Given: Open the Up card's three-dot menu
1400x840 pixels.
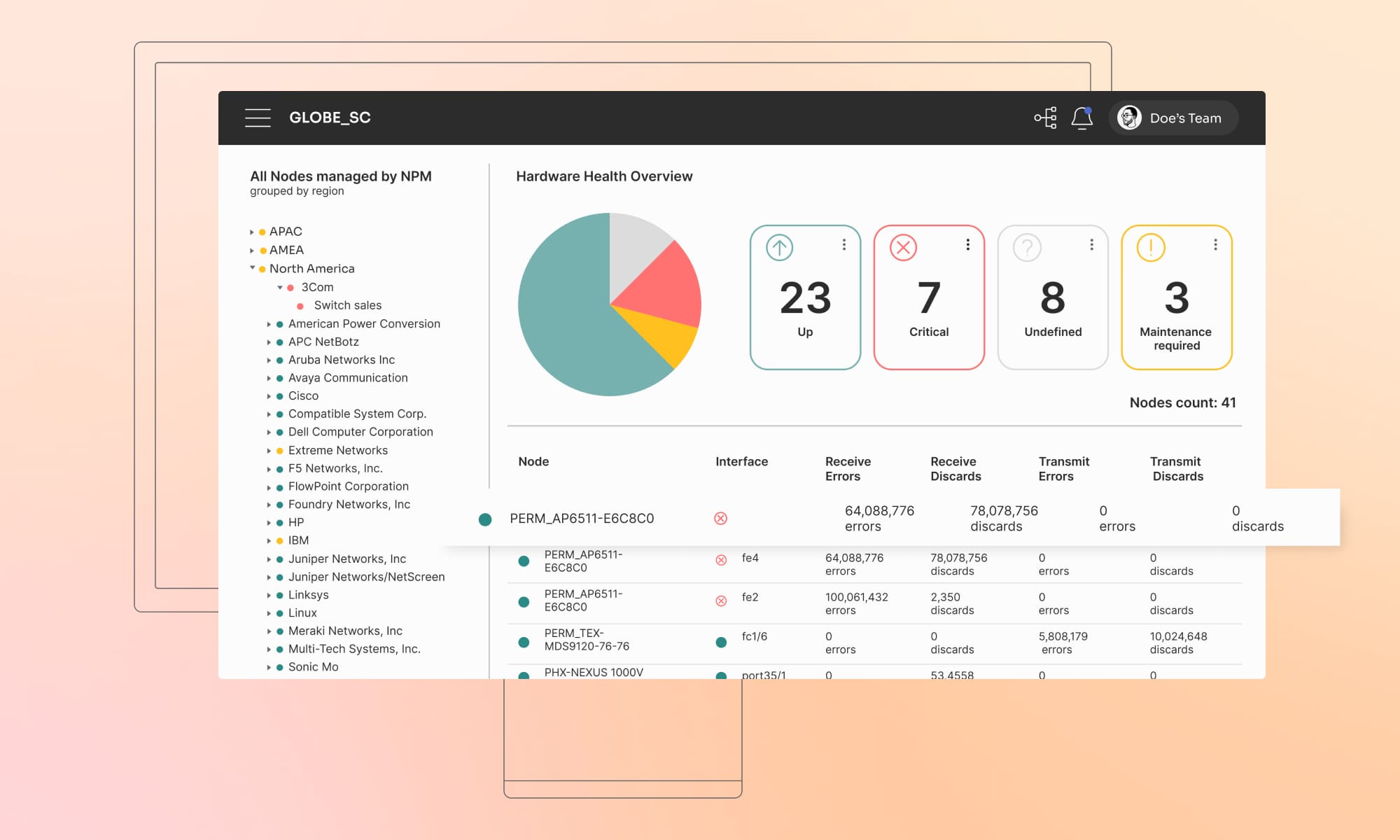Looking at the screenshot, I should [844, 244].
